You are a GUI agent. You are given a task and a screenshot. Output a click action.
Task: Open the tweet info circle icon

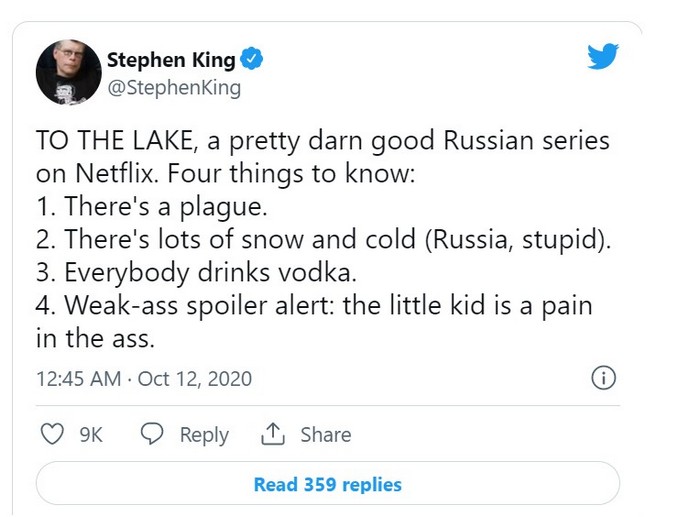[x=603, y=378]
